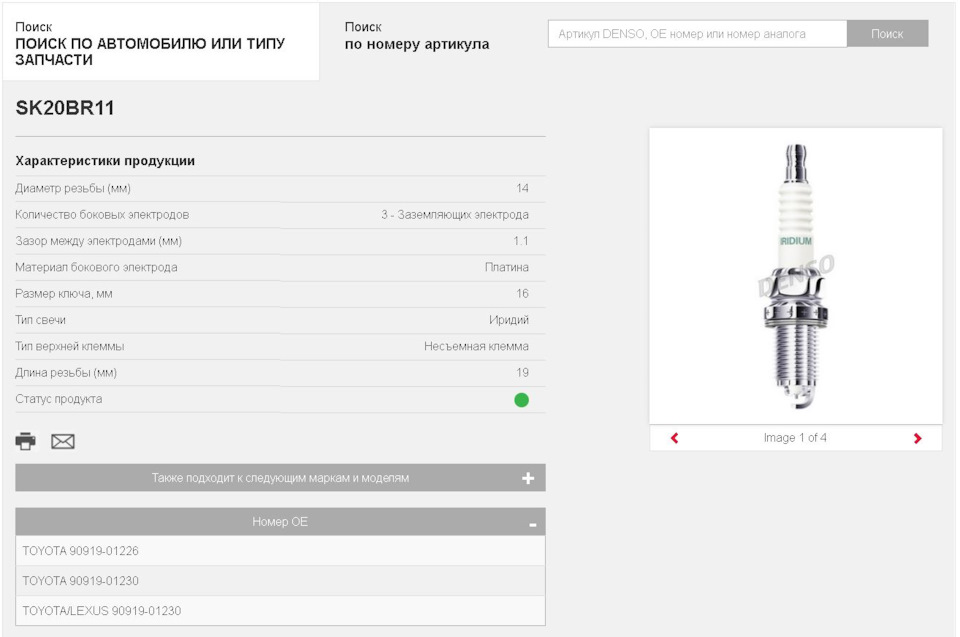
Task: Click the printer icon
Action: pos(26,441)
